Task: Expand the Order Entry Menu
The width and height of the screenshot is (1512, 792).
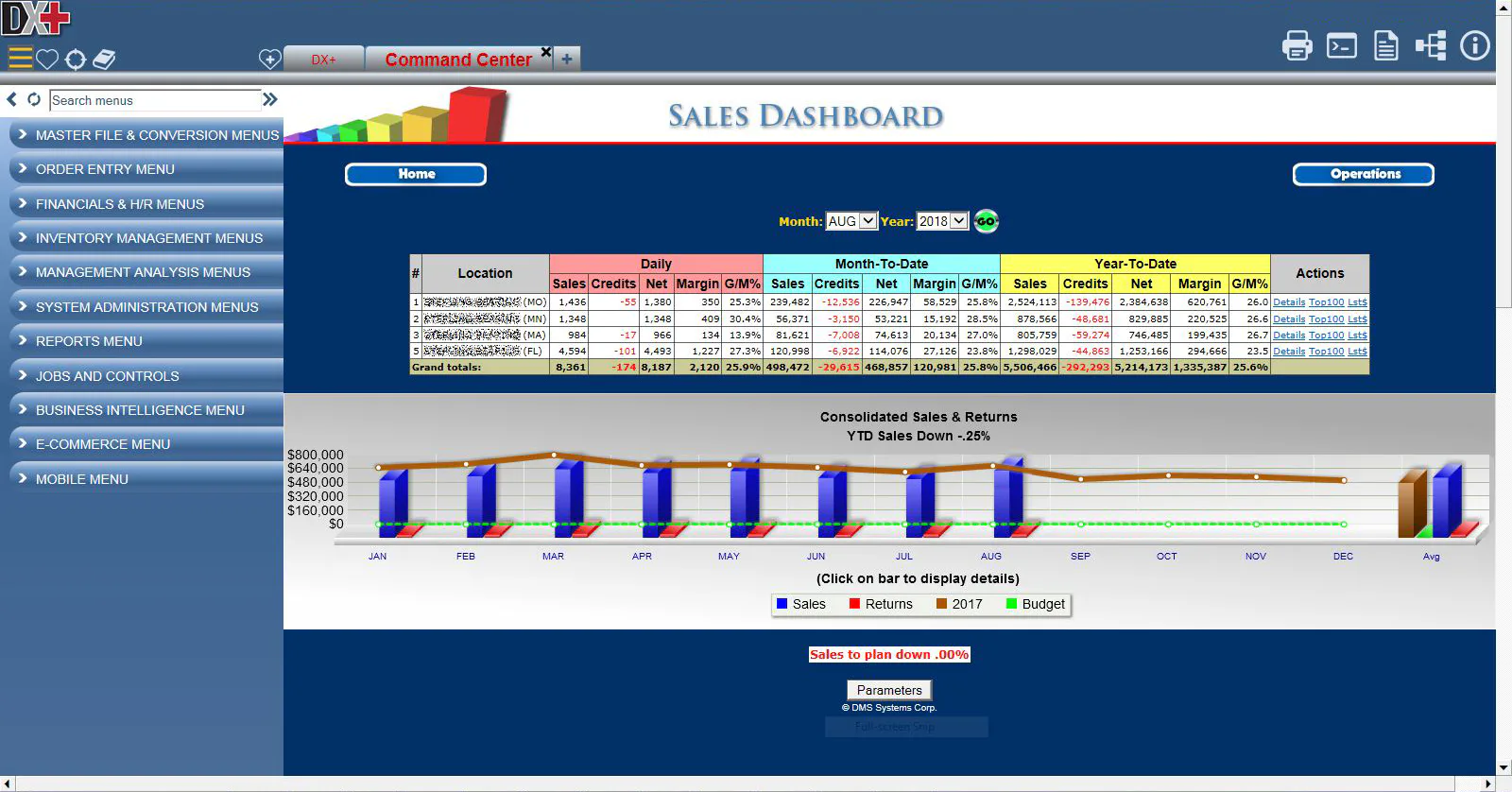Action: point(146,169)
